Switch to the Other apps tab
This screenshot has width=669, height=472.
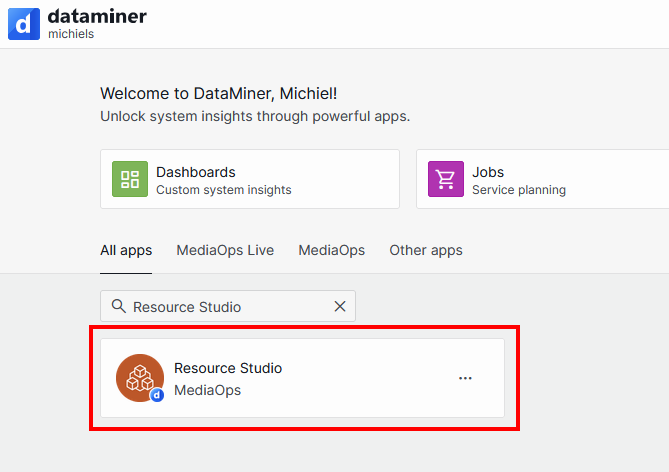coord(426,250)
